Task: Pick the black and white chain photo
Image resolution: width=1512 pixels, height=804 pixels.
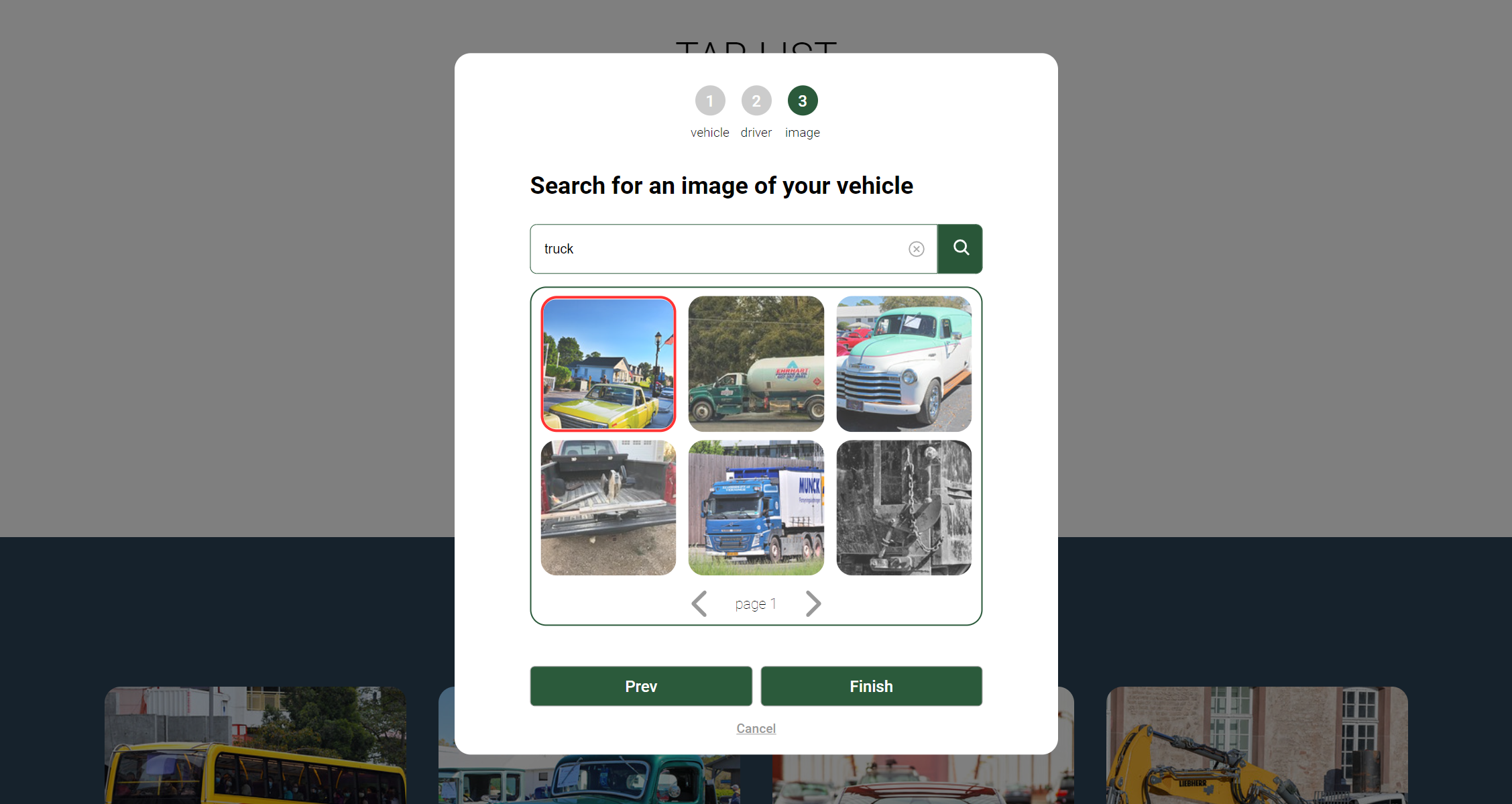Action: [903, 508]
